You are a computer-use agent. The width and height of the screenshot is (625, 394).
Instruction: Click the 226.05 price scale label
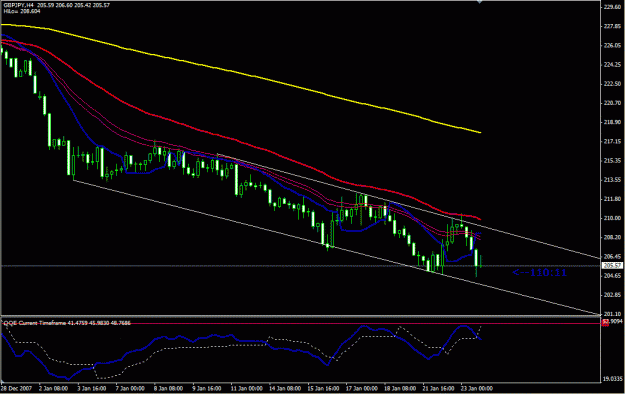click(612, 45)
